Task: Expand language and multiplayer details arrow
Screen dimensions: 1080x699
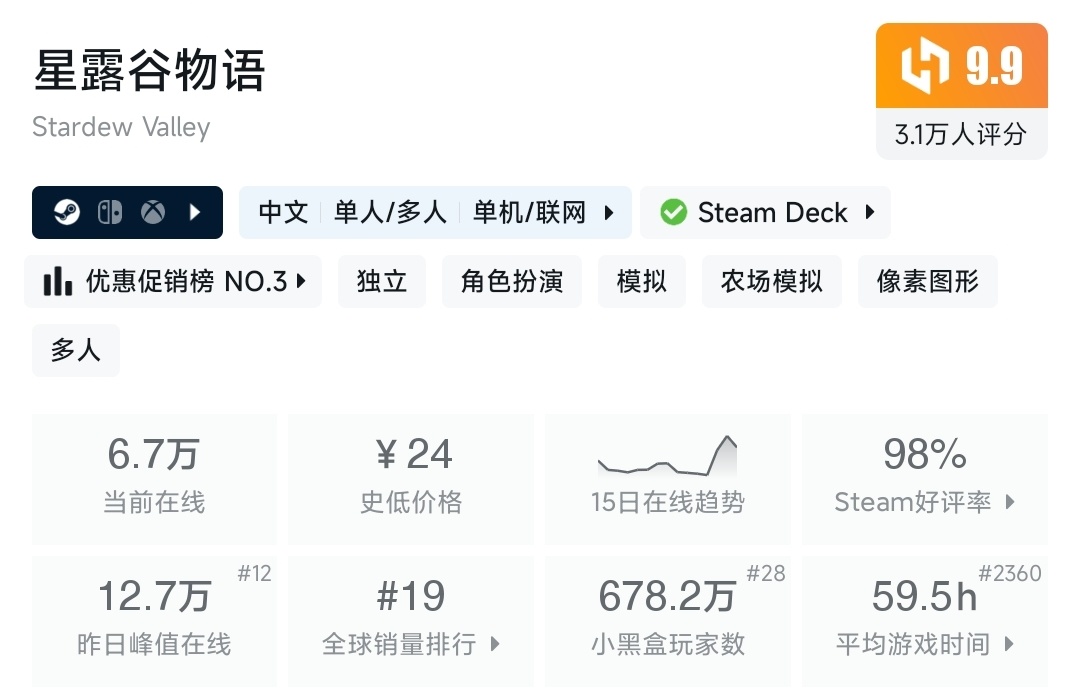Action: click(608, 212)
